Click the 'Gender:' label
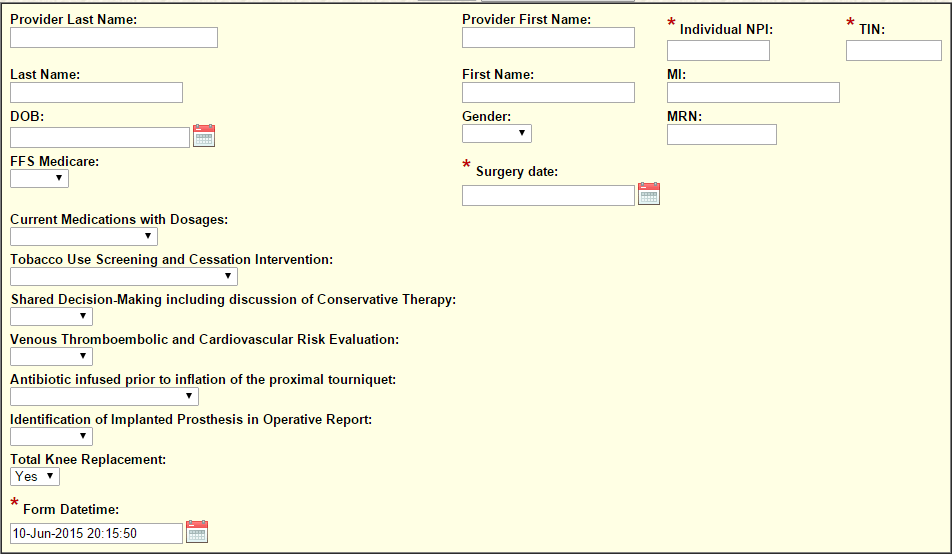 point(486,116)
